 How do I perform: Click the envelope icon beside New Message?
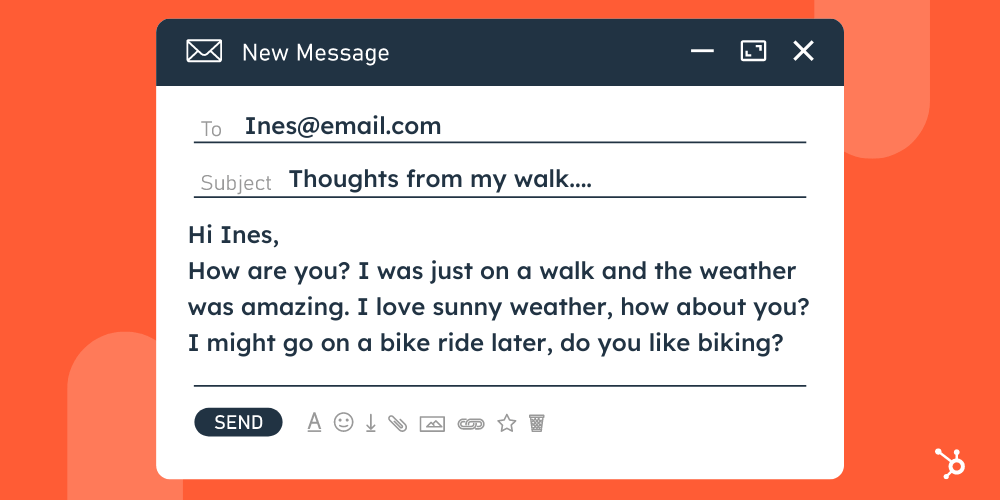[x=204, y=51]
